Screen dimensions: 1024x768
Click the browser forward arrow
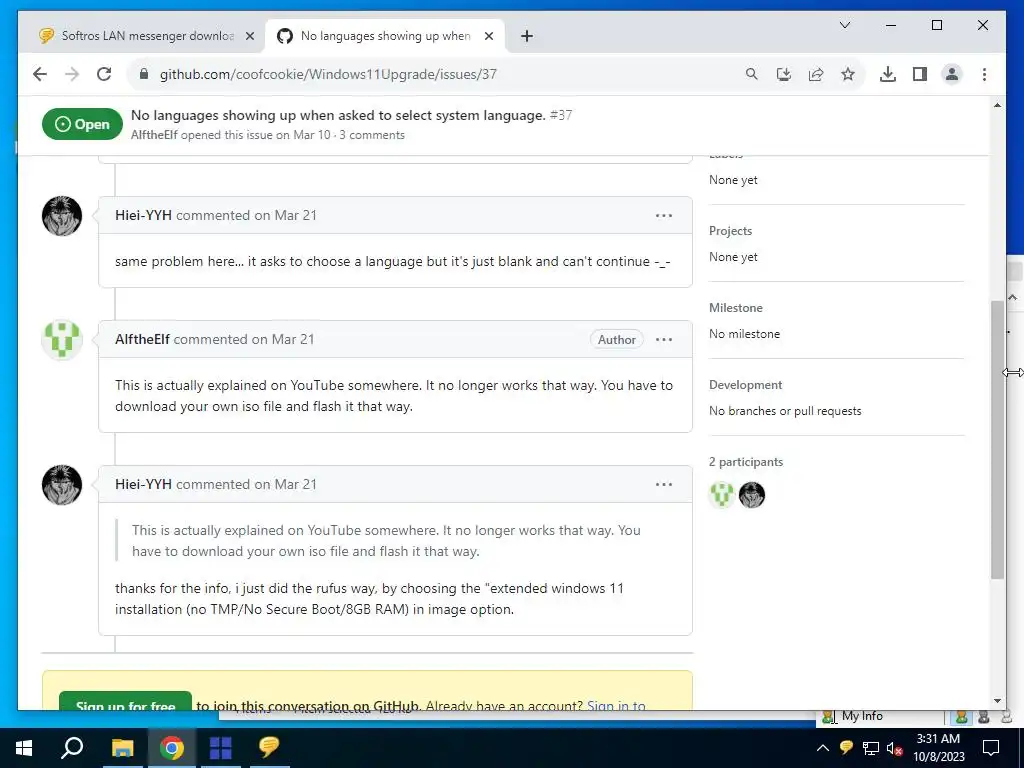[x=72, y=74]
